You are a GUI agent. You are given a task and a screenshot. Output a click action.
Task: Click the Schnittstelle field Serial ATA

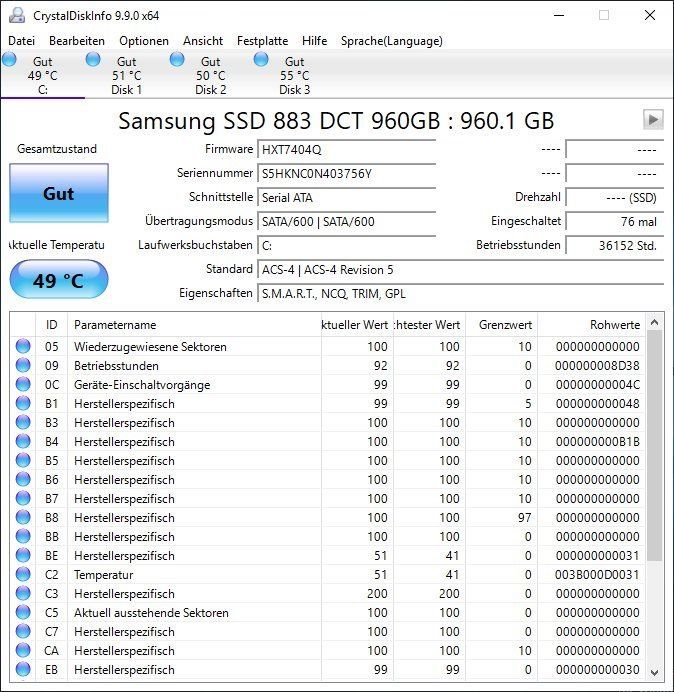pyautogui.click(x=347, y=197)
